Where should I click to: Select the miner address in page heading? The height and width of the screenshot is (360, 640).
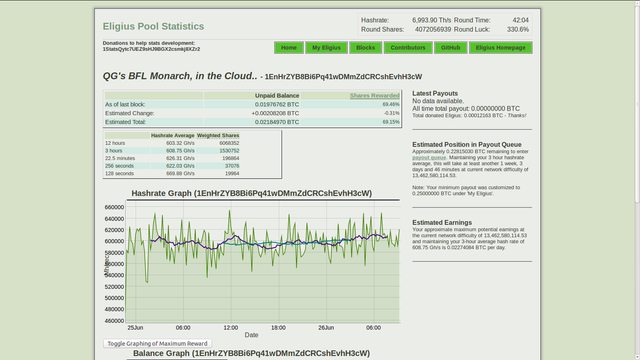pos(343,77)
